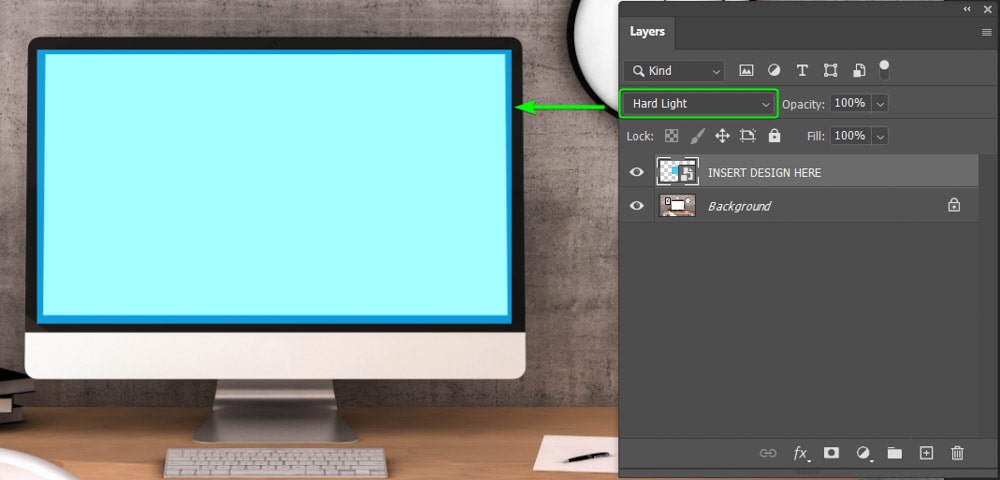Open the Layers panel menu
Screen dimensions: 1000x480
point(987,33)
